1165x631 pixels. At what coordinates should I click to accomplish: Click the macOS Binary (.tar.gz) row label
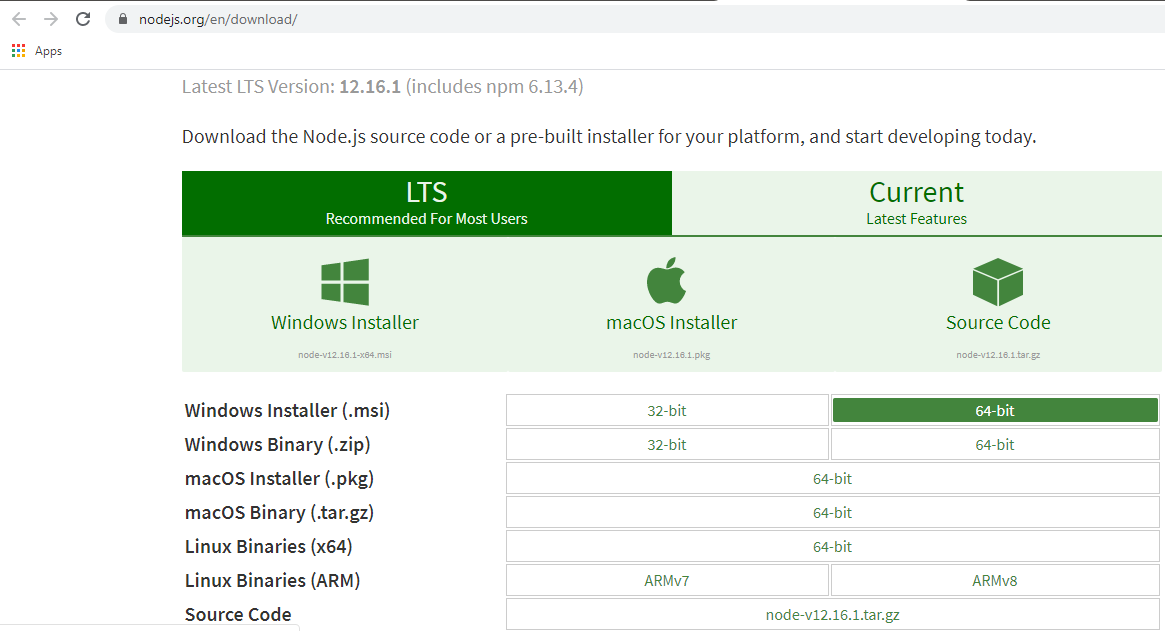click(x=279, y=513)
